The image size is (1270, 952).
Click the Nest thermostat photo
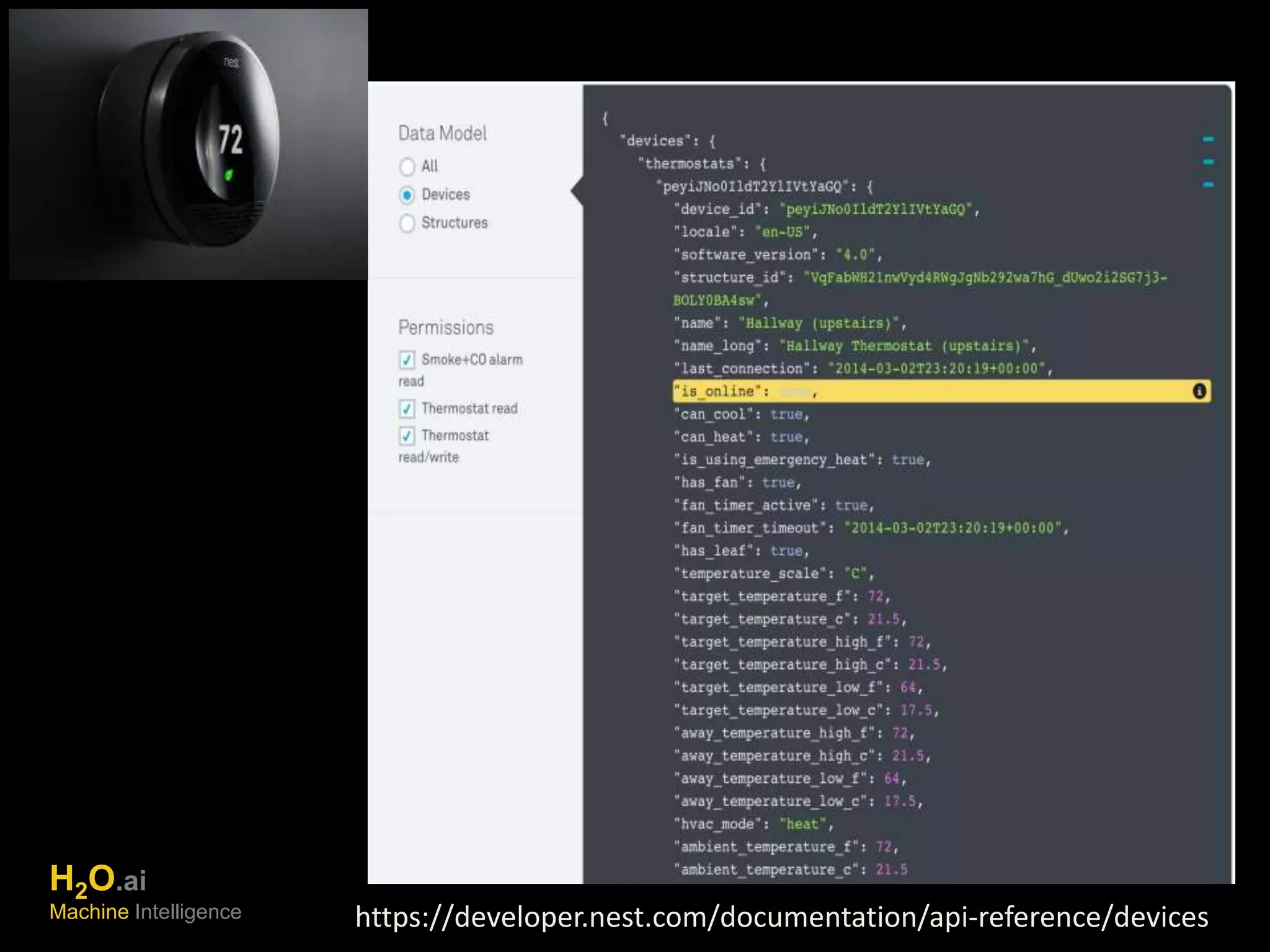coord(189,144)
